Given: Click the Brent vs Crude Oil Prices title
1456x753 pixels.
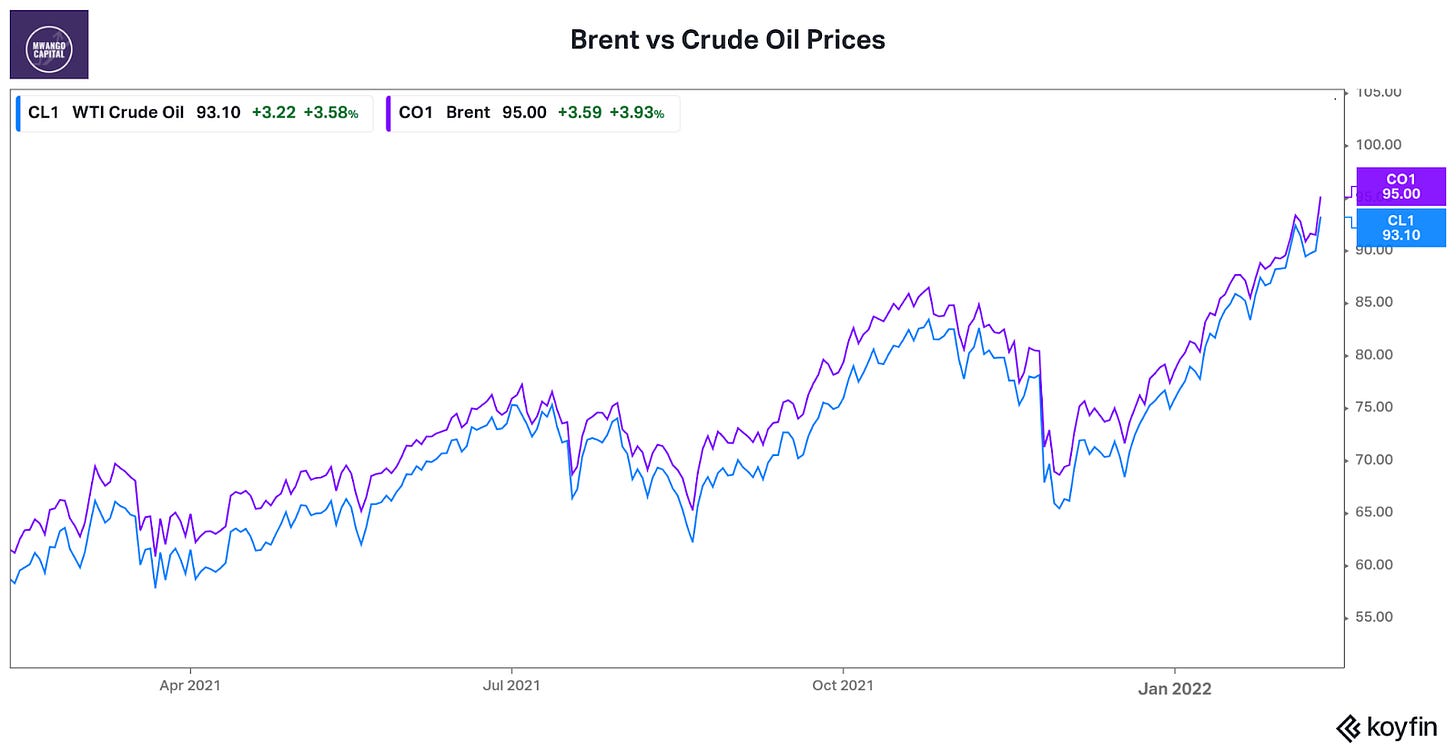Looking at the screenshot, I should 727,40.
